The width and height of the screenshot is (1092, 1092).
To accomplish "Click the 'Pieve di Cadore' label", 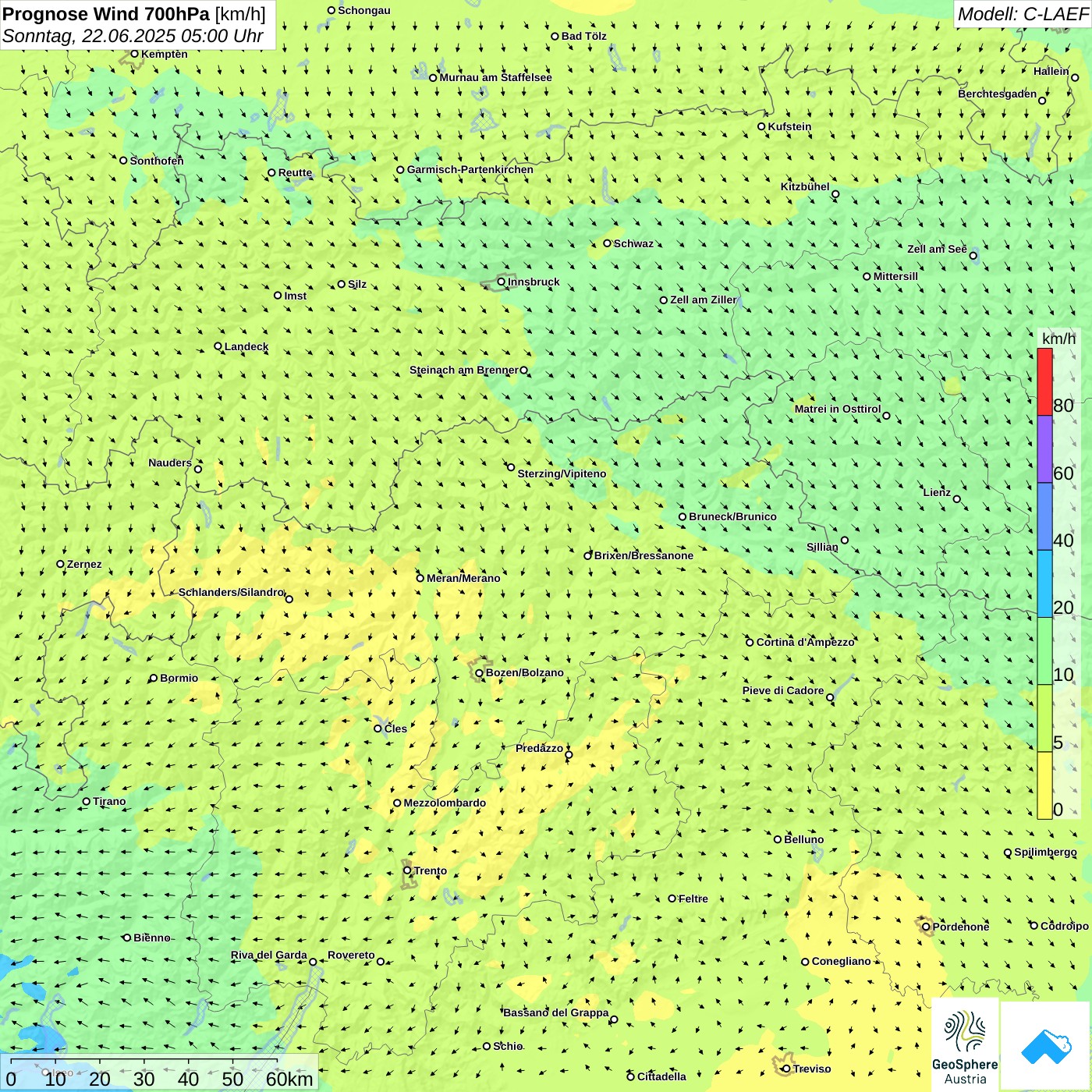I will click(x=783, y=690).
